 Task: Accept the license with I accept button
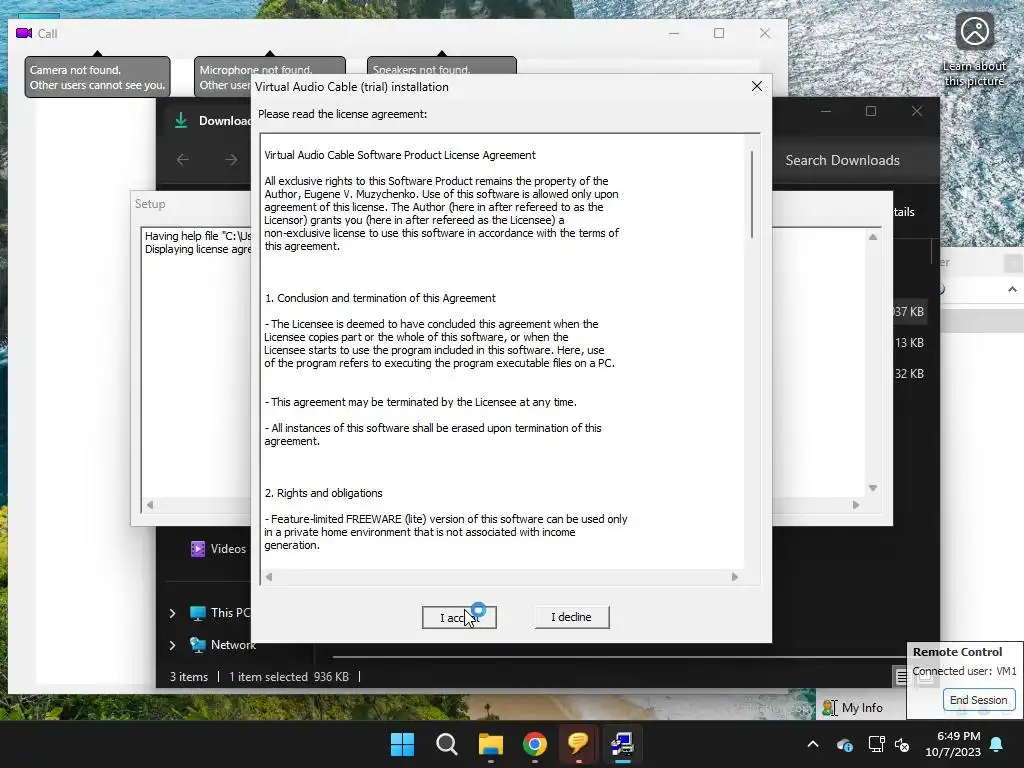(459, 617)
